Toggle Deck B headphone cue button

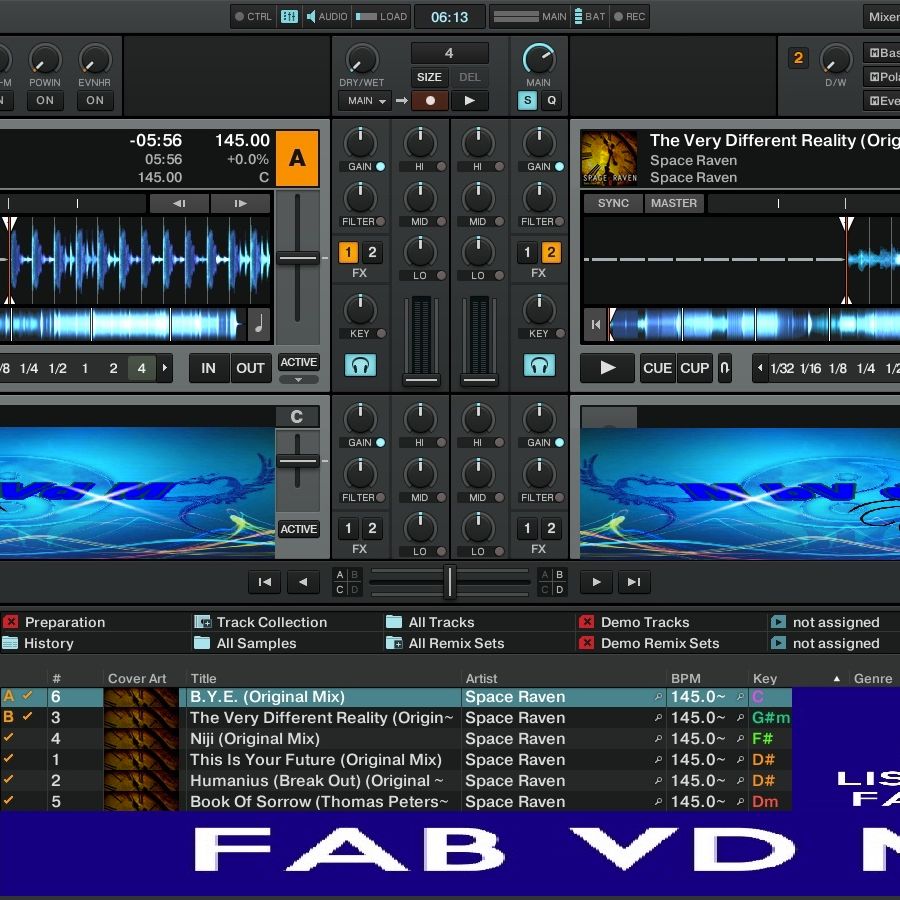[539, 365]
